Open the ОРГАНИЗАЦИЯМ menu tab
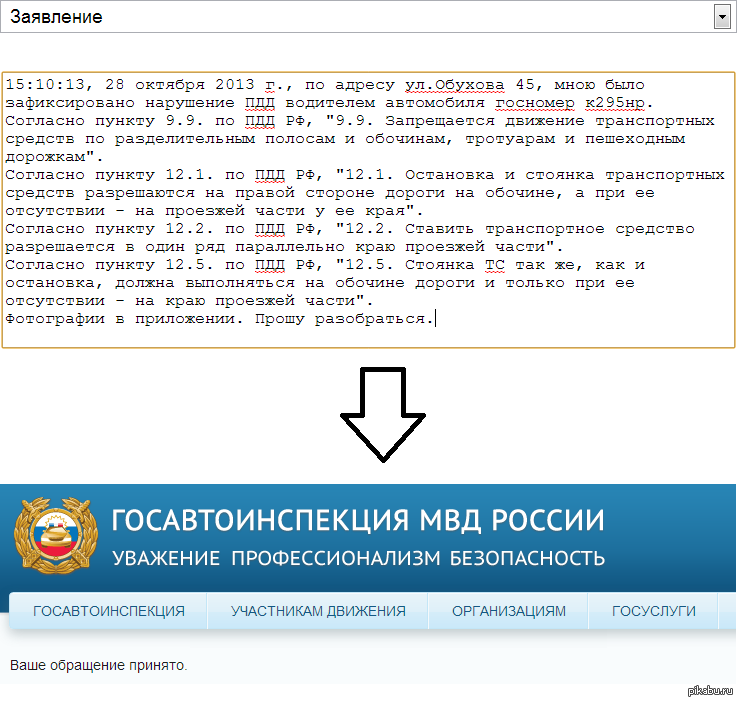The height and width of the screenshot is (702, 738). [508, 611]
